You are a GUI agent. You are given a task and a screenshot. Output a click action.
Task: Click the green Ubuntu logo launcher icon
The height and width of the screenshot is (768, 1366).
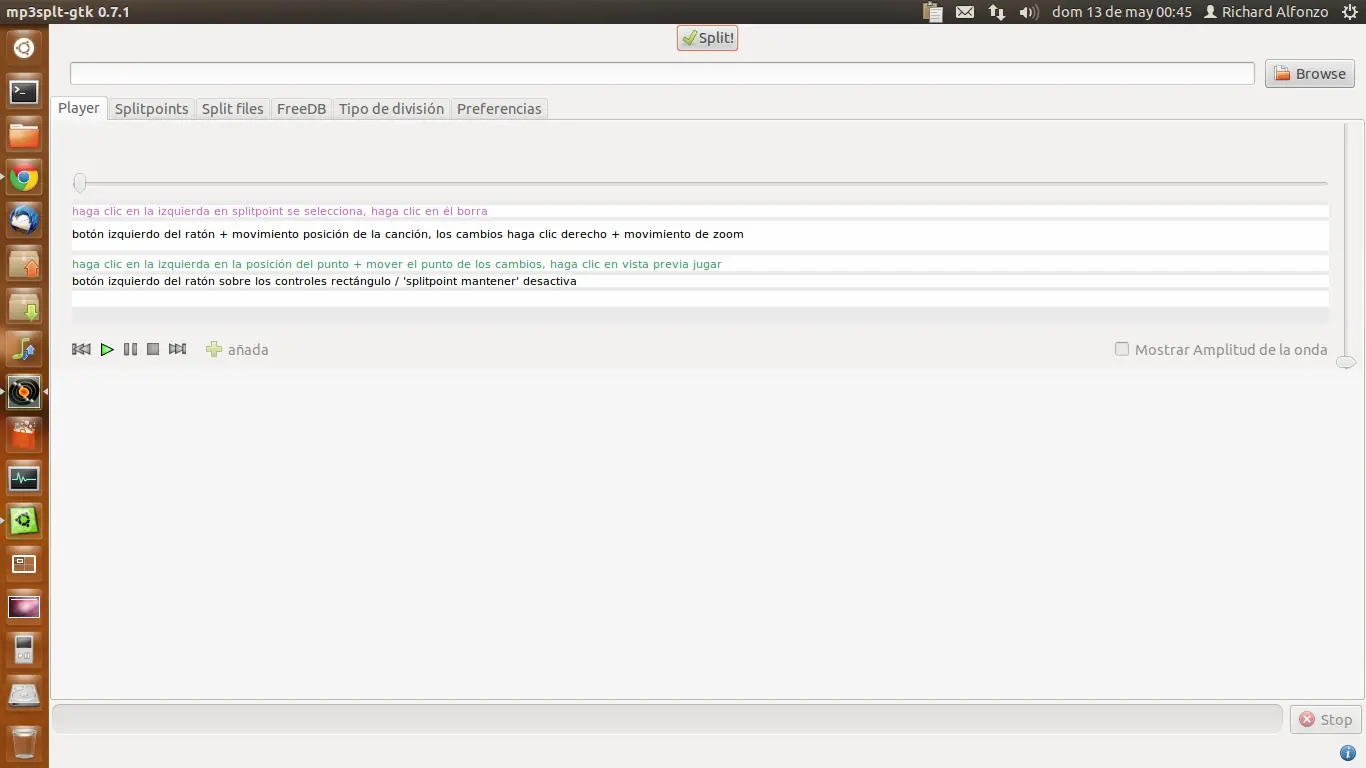pos(24,521)
